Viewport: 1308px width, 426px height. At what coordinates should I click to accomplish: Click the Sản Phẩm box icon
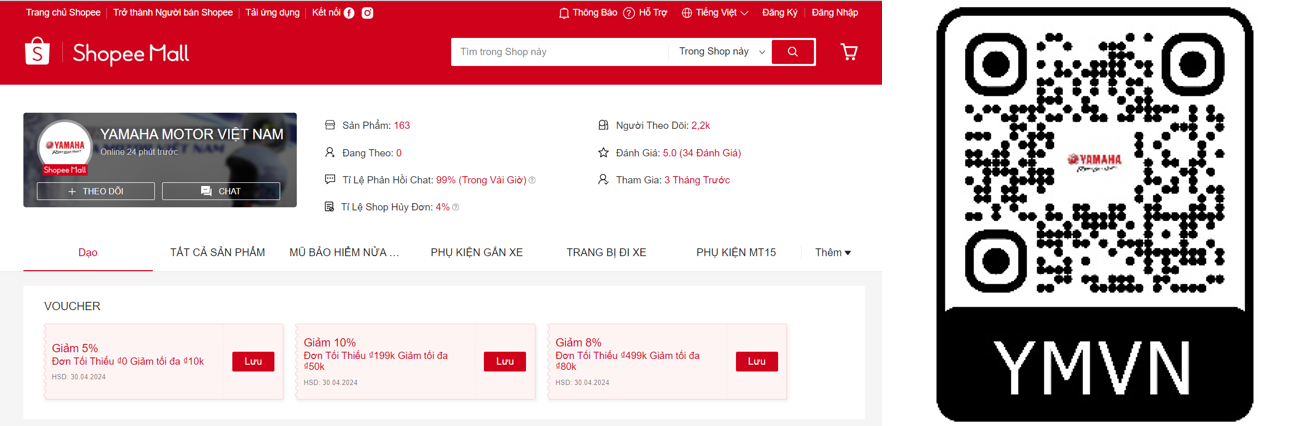(330, 125)
